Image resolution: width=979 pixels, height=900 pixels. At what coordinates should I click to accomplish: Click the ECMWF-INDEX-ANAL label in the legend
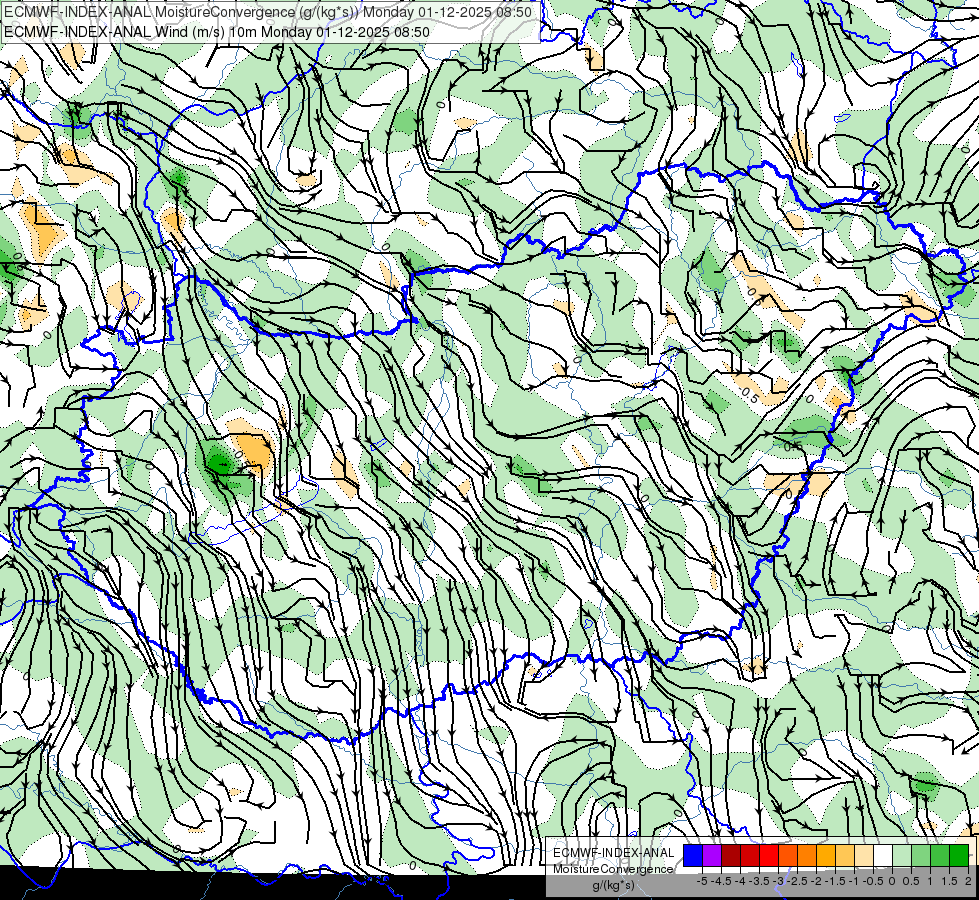[x=613, y=853]
